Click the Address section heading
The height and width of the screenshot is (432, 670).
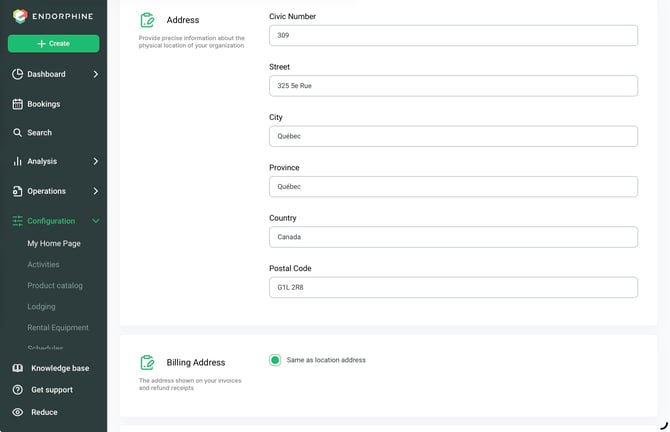tap(183, 20)
